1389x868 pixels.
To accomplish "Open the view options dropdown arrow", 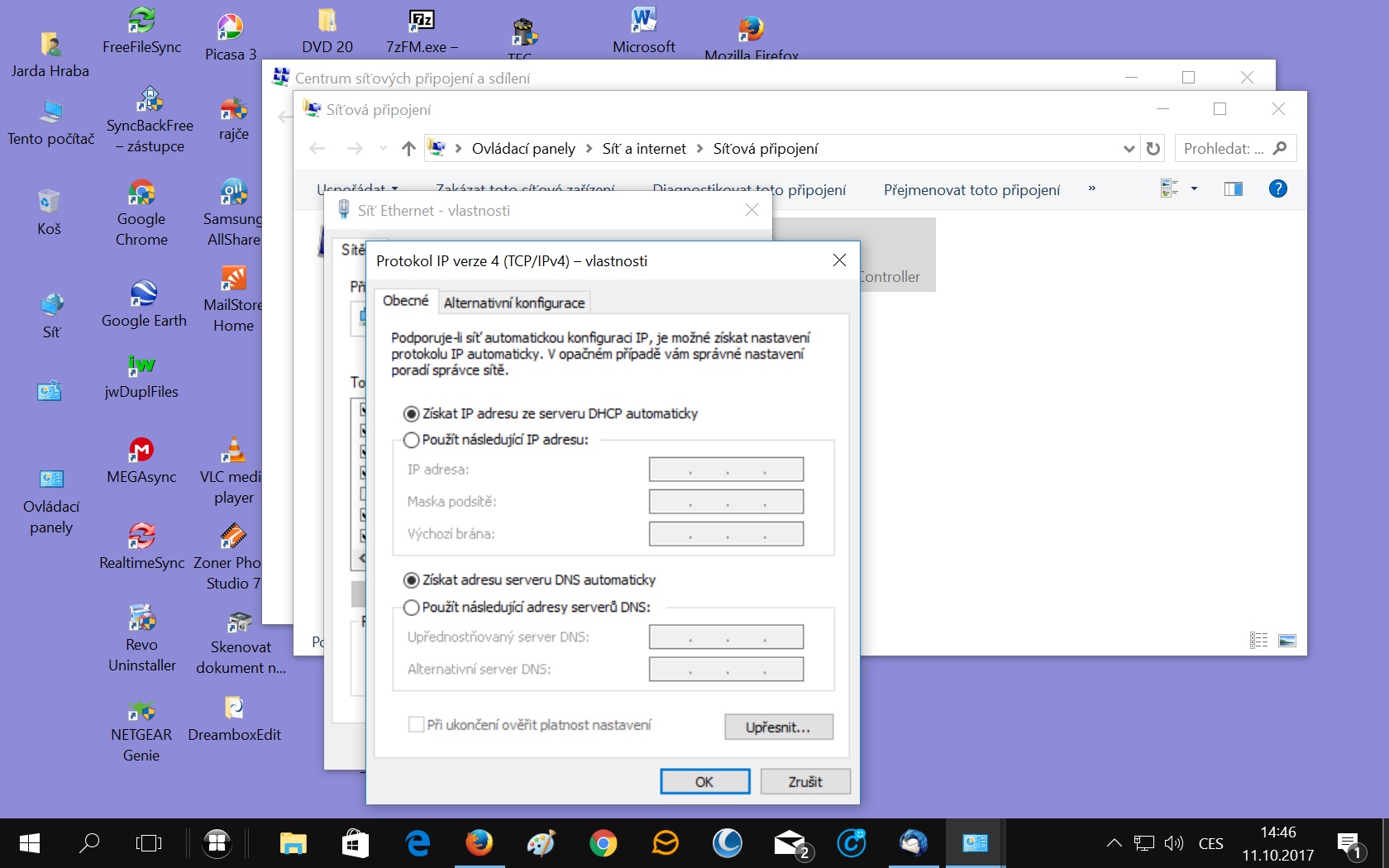I will pos(1194,189).
